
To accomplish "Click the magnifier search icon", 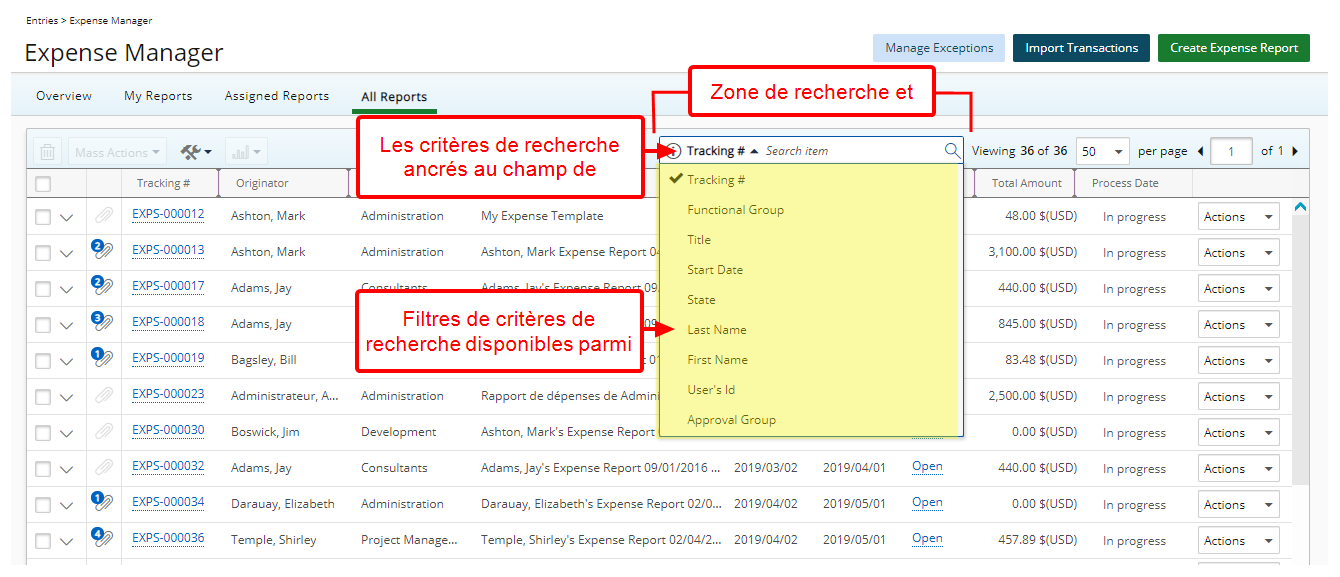I will [x=951, y=151].
